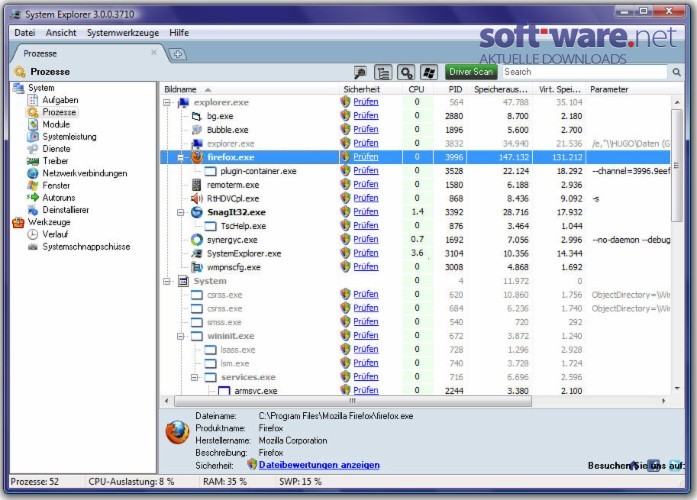This screenshot has height=500, width=697.
Task: Click the scroll down arrow of process list
Action: [677, 388]
